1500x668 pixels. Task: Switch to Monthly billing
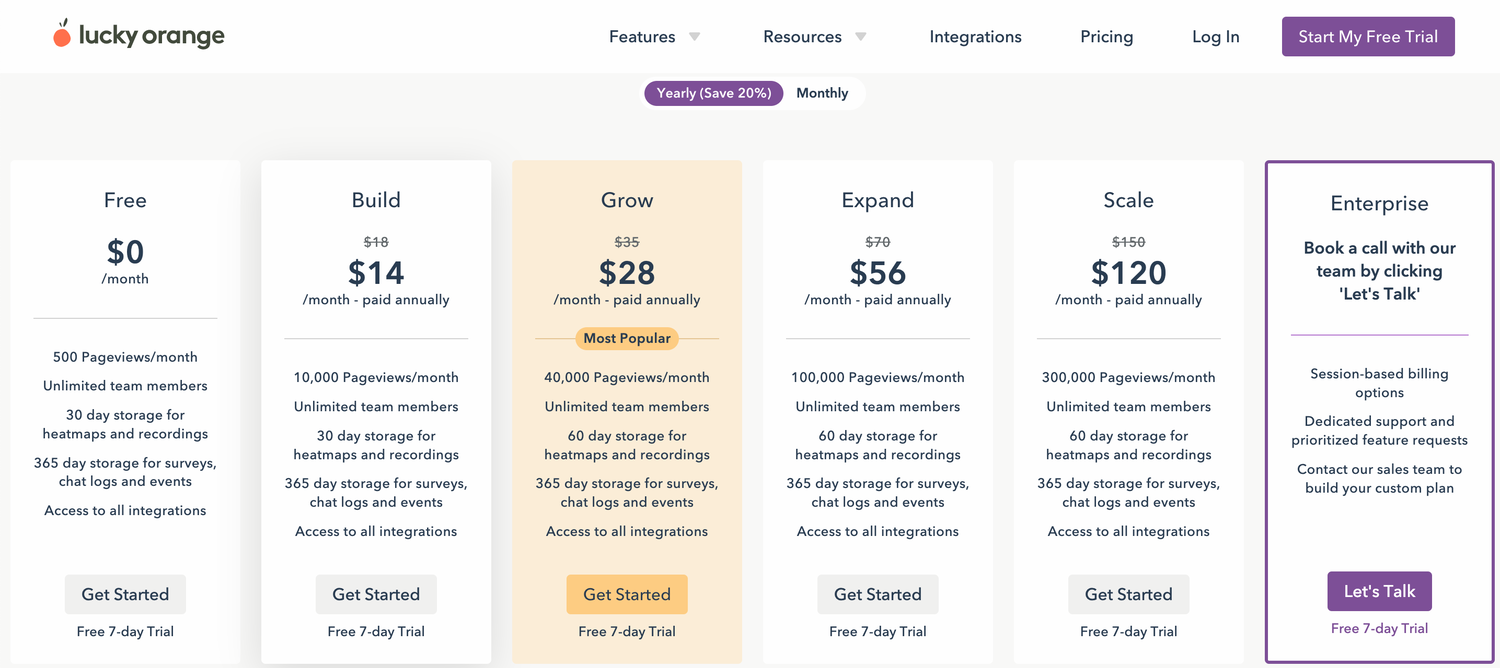click(822, 93)
